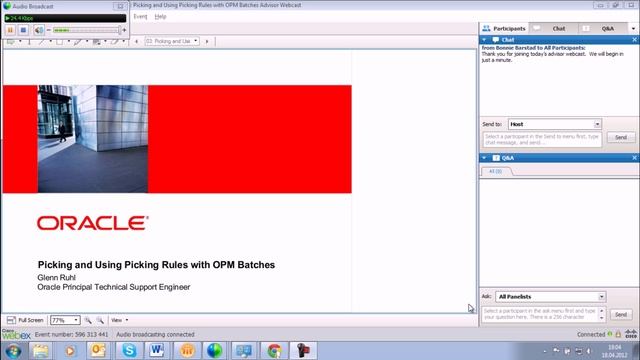Stop the audio broadcast
The width and height of the screenshot is (640, 360).
click(x=23, y=30)
